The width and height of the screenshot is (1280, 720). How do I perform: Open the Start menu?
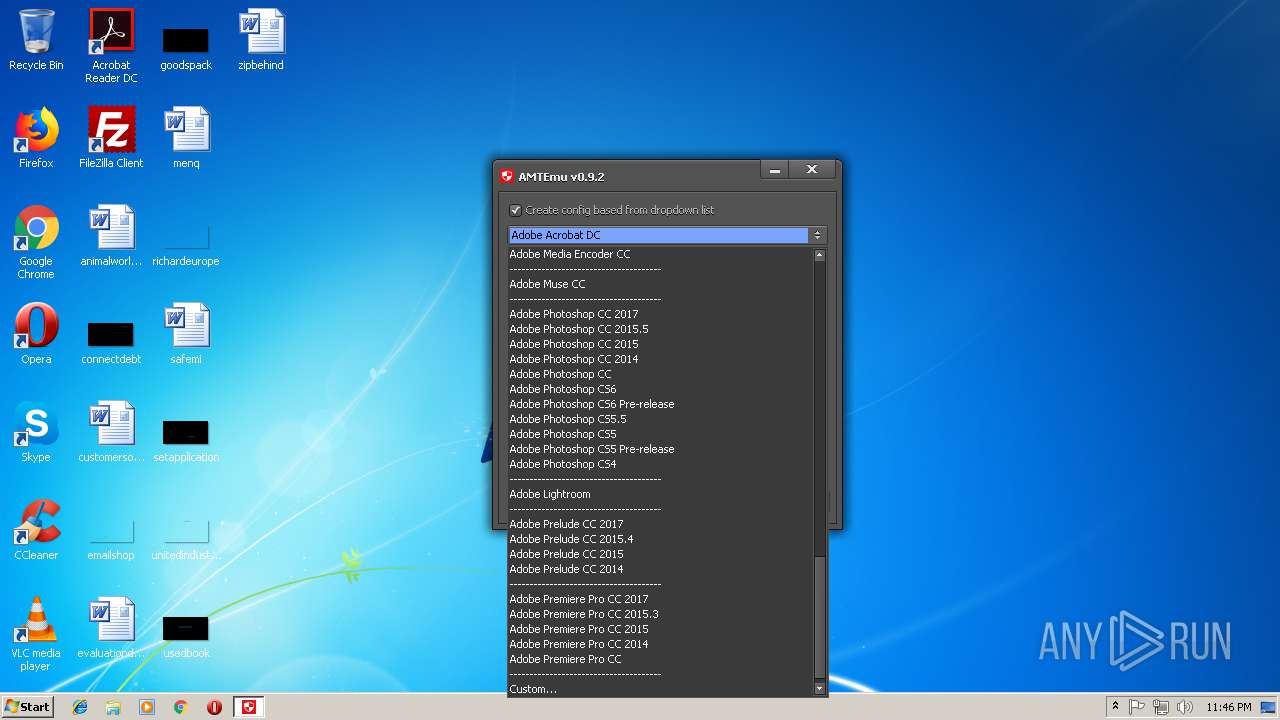tap(27, 707)
